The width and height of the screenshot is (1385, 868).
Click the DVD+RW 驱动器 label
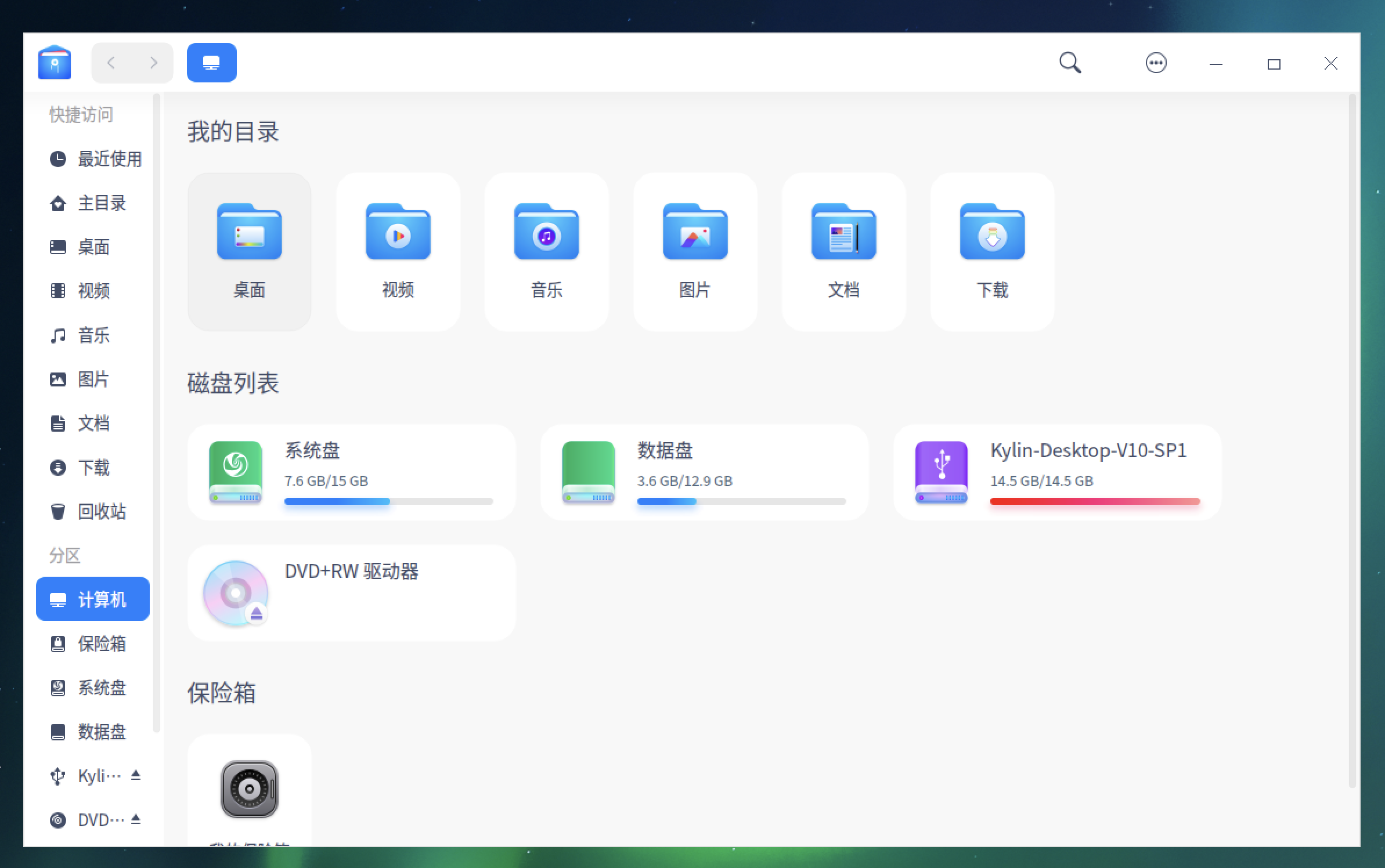[x=352, y=572]
